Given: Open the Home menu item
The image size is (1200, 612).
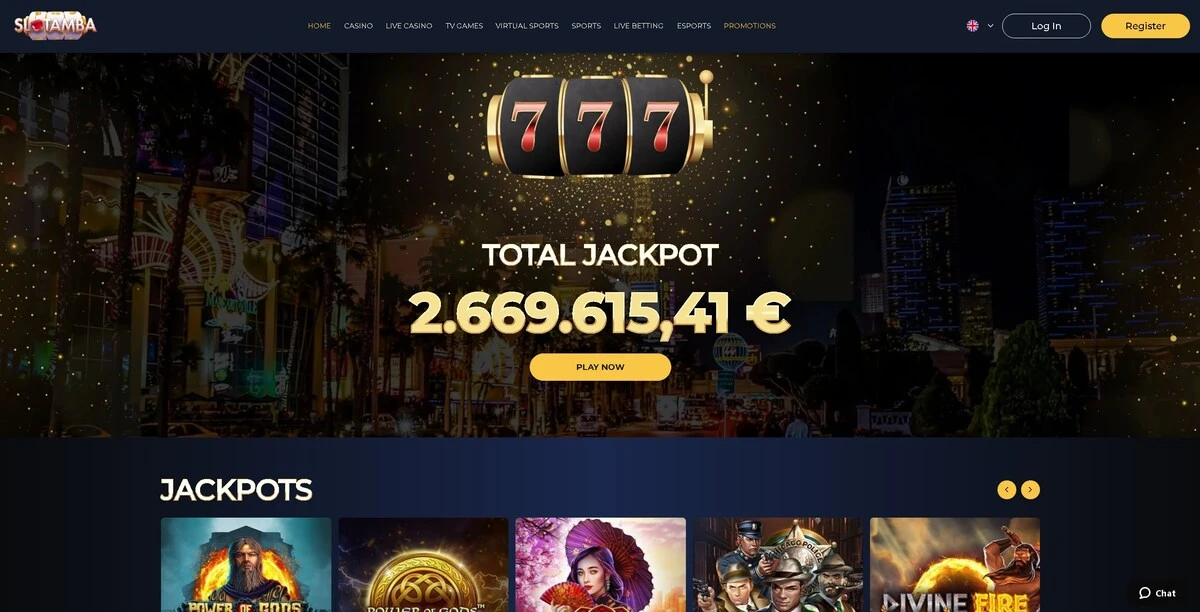Looking at the screenshot, I should tap(319, 26).
